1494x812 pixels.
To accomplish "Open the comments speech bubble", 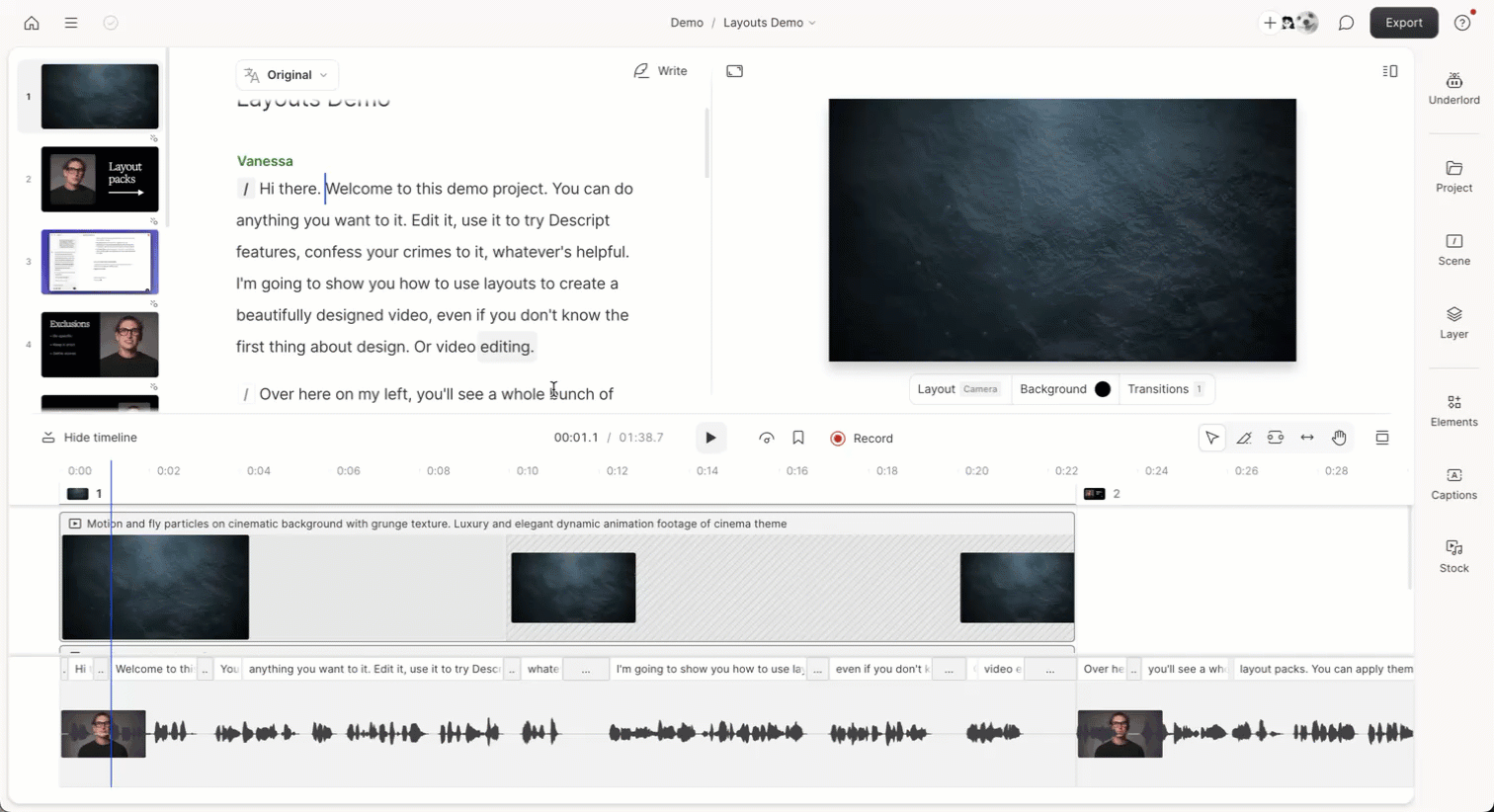I will (1346, 23).
